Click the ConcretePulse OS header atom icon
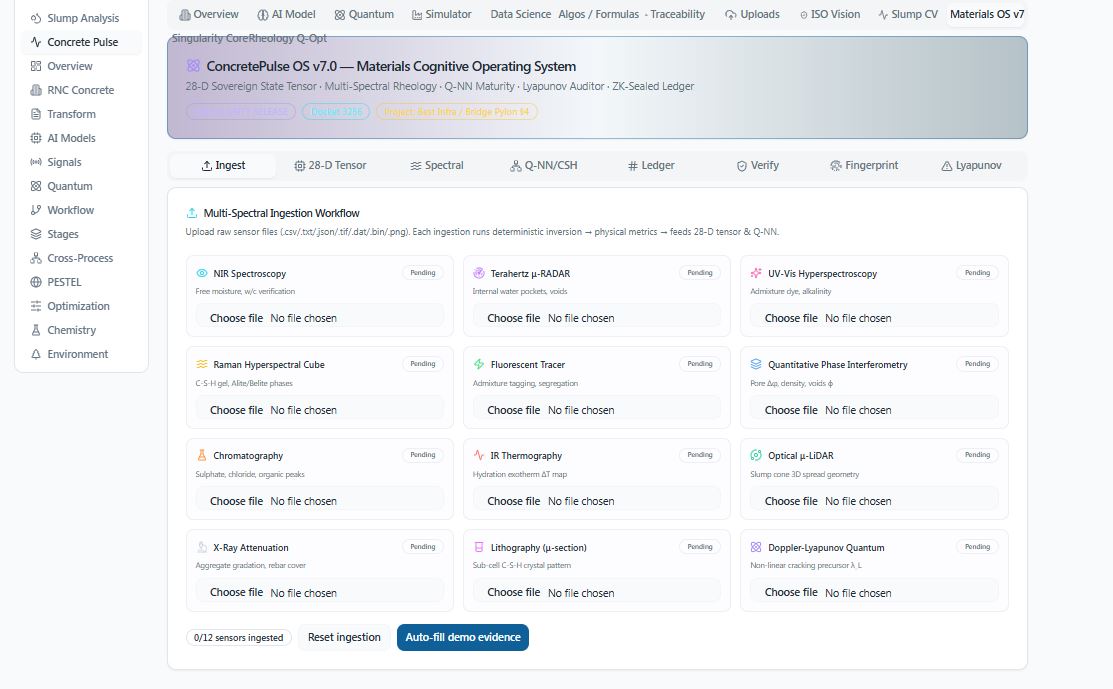 pyautogui.click(x=193, y=66)
